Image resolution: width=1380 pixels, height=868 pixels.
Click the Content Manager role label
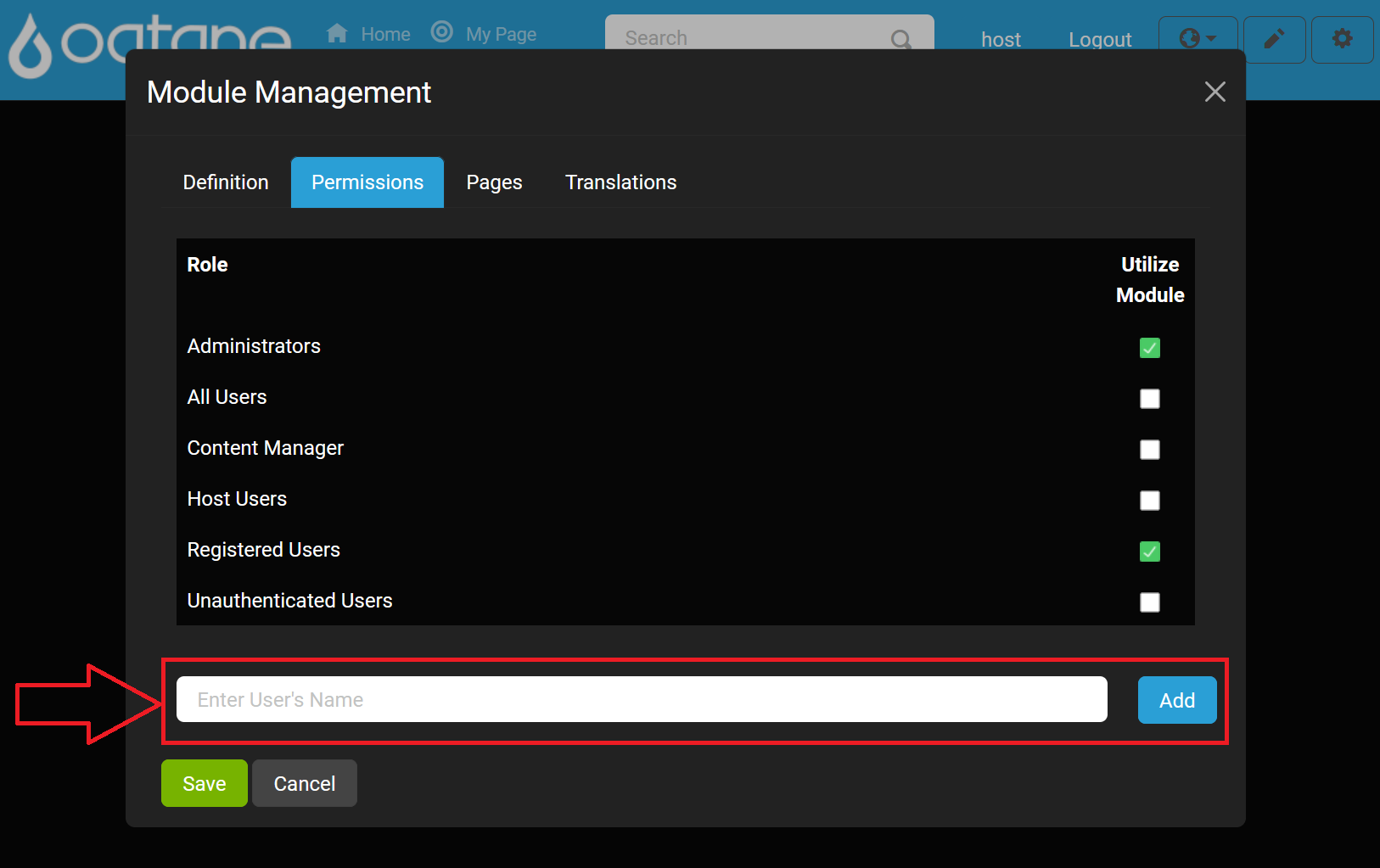point(265,448)
